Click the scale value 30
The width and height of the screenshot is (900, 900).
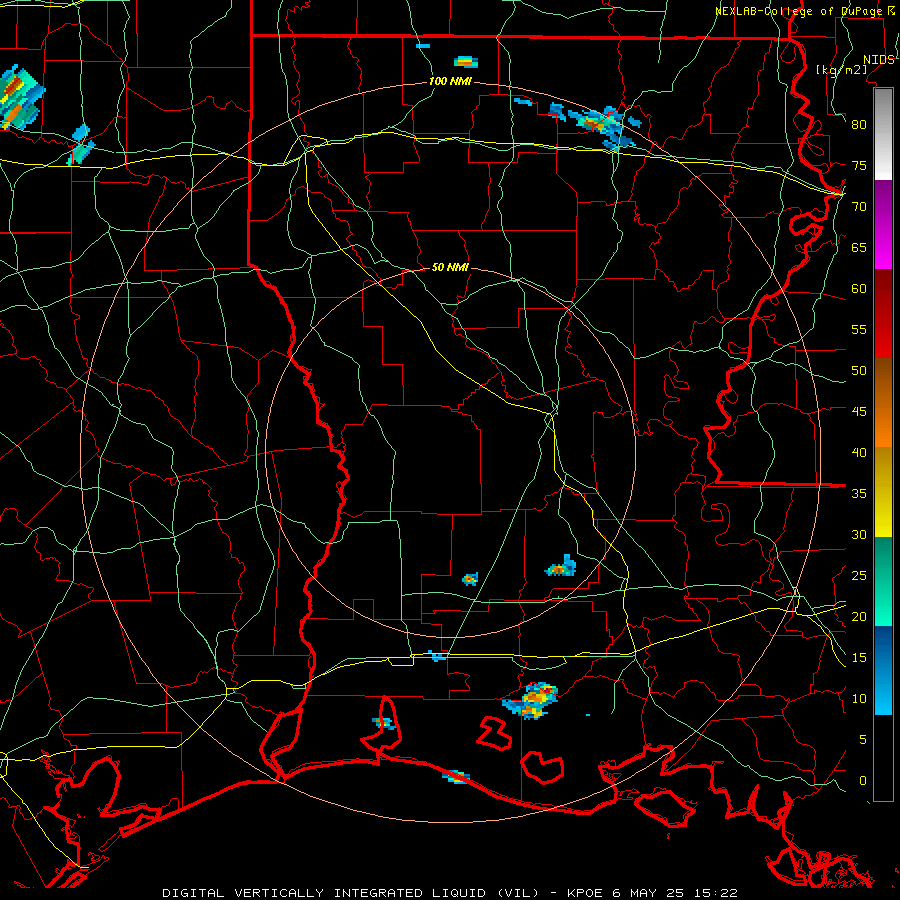[x=859, y=534]
